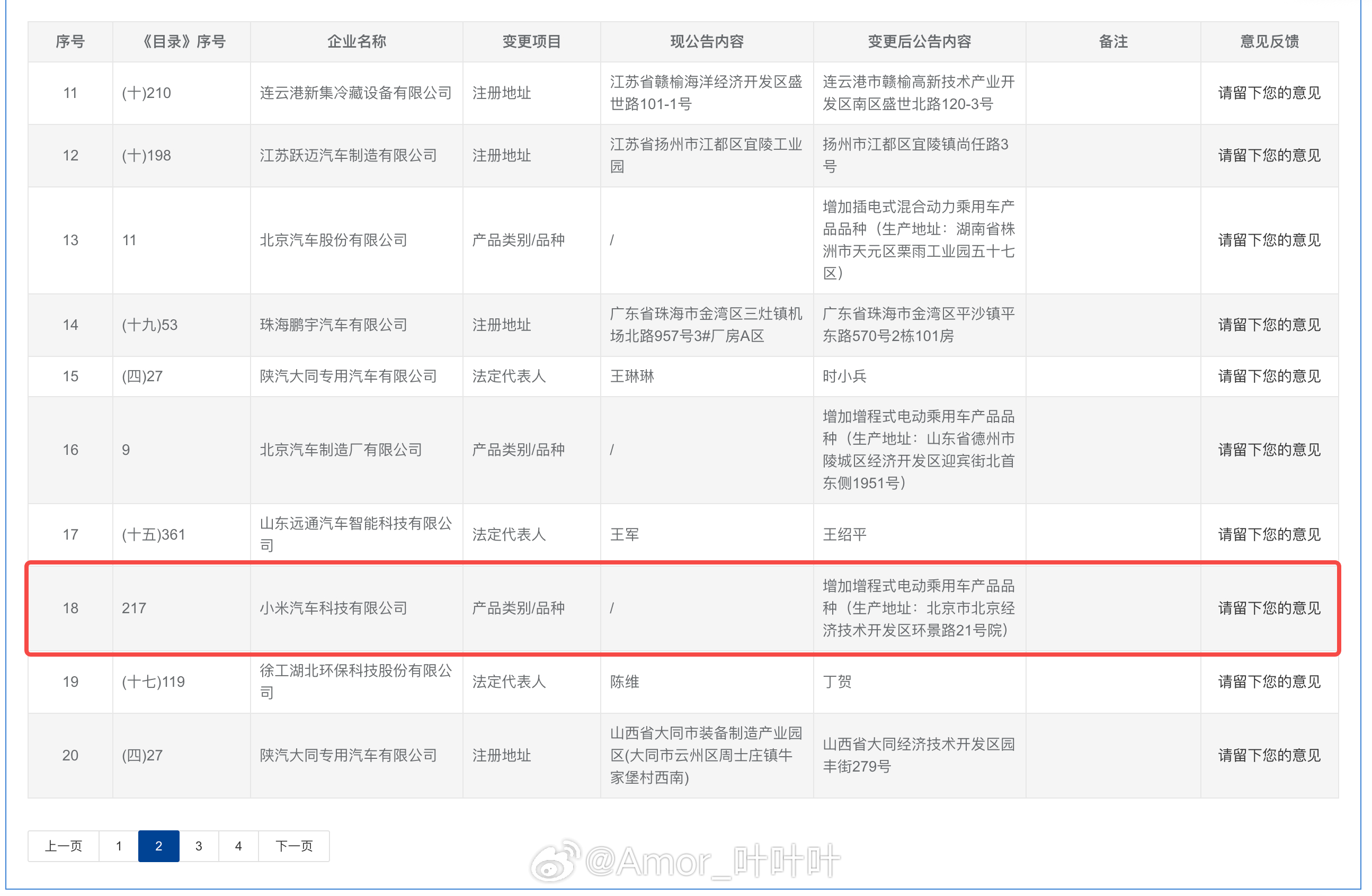Open page 1 of the table
The image size is (1372, 896).
[119, 846]
